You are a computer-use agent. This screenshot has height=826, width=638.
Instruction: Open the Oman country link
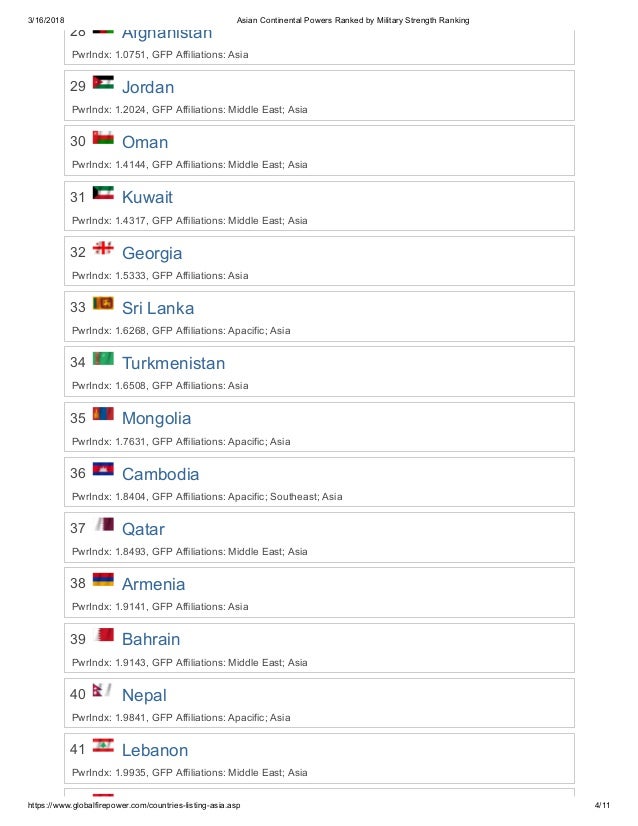tap(145, 142)
